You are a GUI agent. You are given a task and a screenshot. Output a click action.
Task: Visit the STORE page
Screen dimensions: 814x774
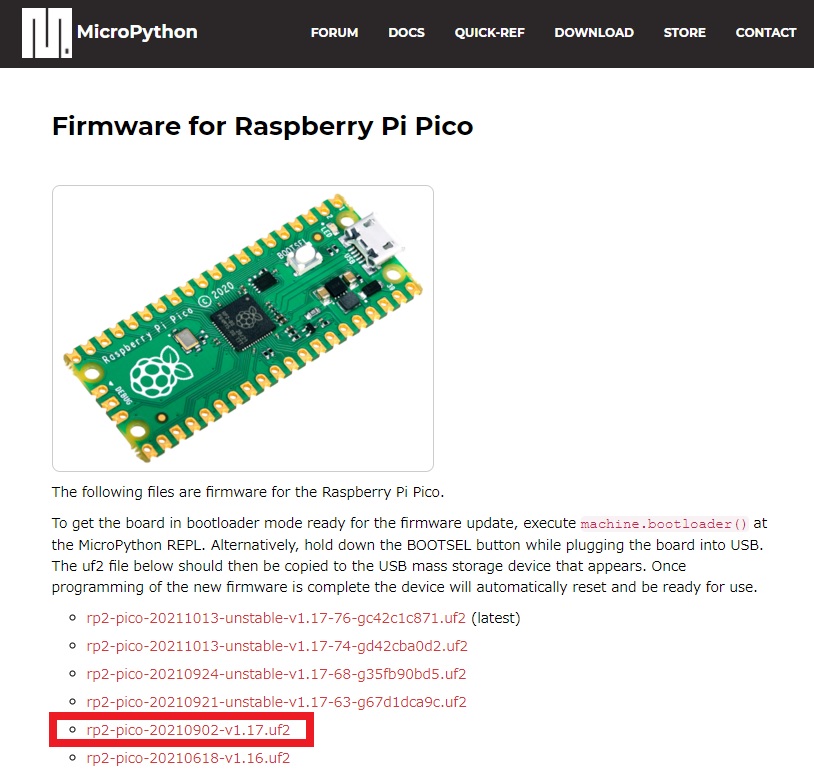coord(684,33)
